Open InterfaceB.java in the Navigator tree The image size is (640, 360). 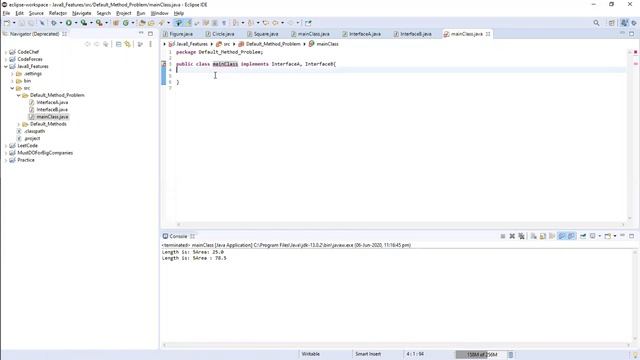[x=52, y=110]
